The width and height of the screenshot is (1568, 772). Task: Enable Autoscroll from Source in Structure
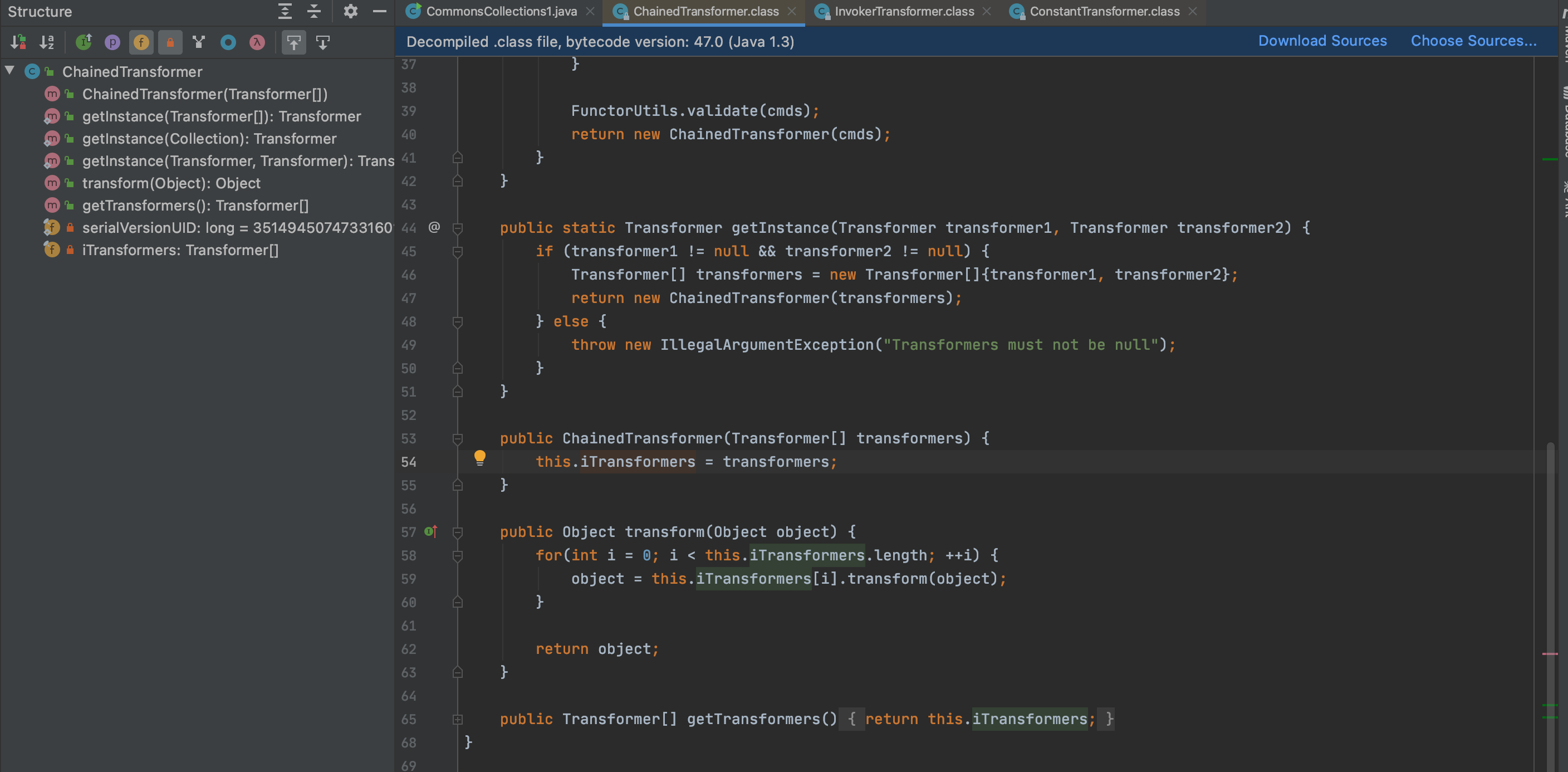pos(323,42)
